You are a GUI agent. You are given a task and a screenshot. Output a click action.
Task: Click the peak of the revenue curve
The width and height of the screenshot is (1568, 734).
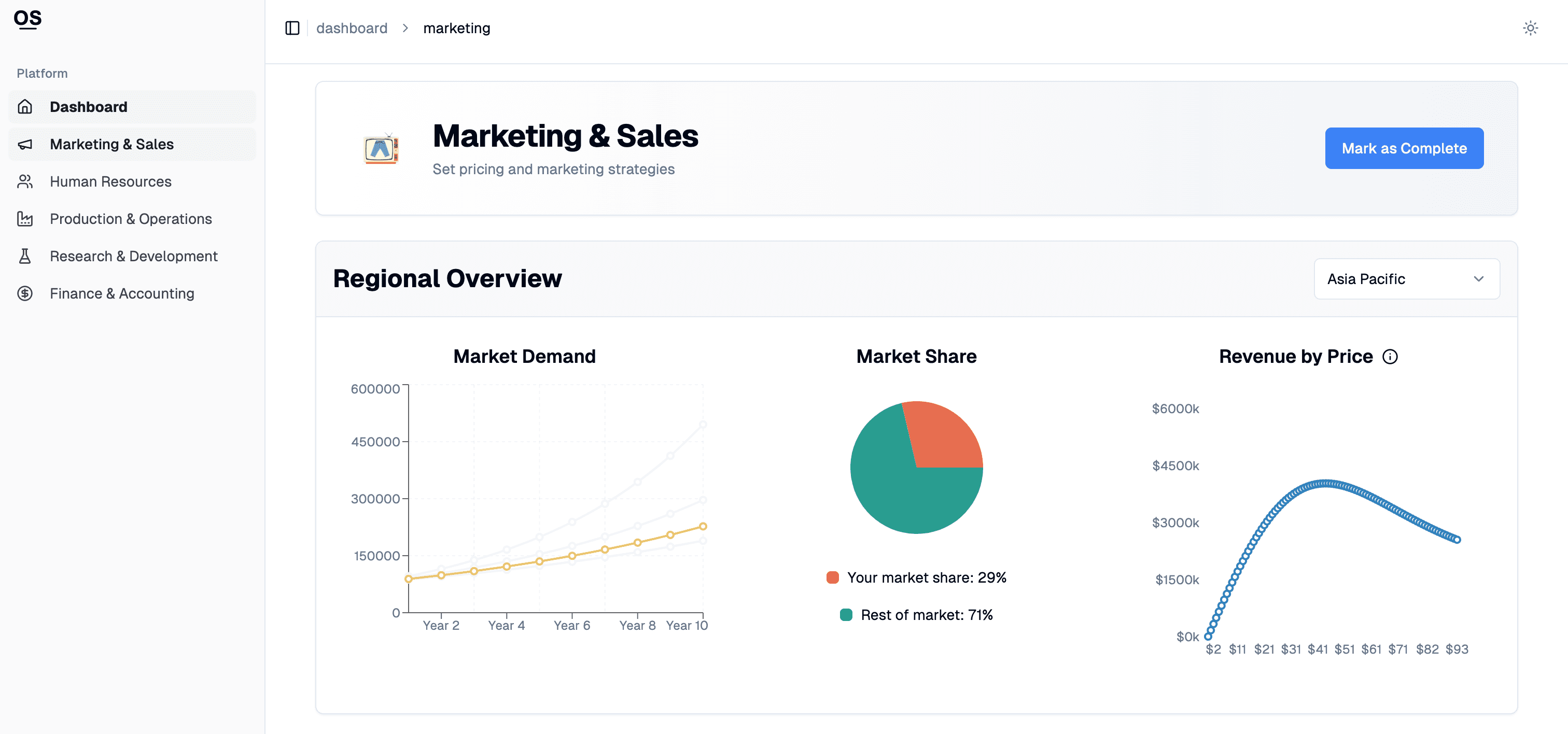1327,484
